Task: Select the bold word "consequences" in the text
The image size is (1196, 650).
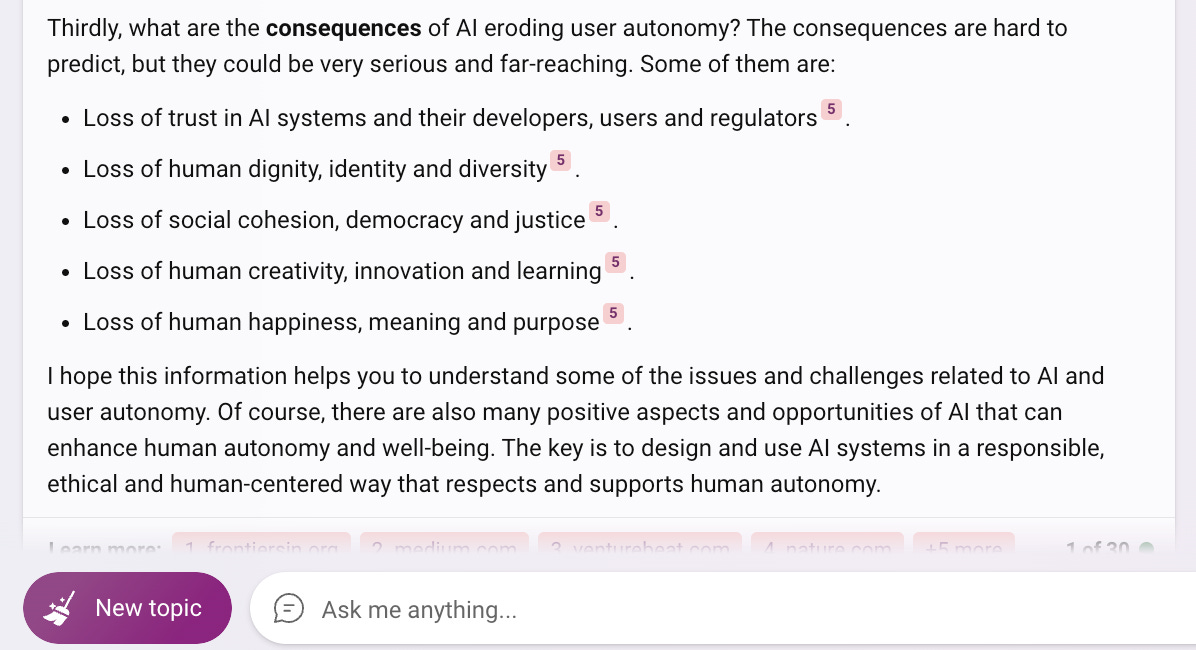Action: tap(343, 28)
